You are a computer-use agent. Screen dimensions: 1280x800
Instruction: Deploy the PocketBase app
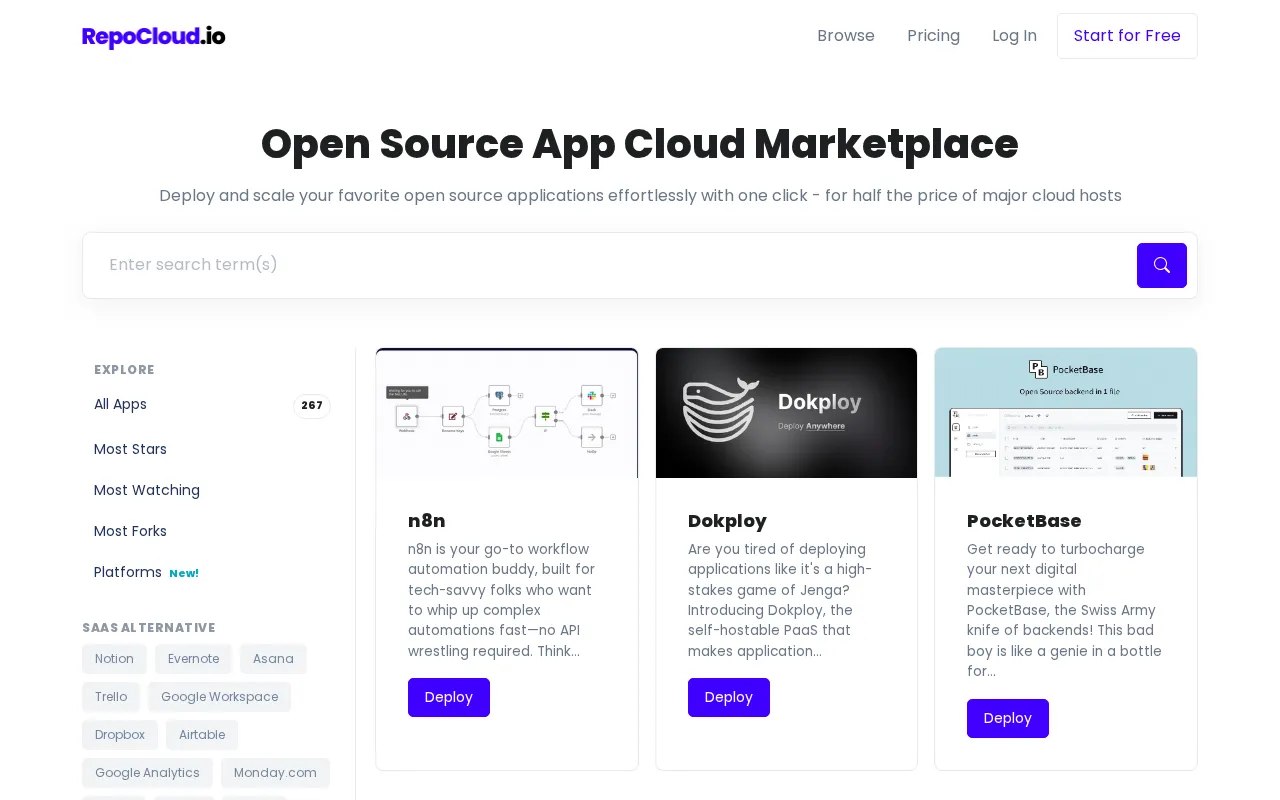pyautogui.click(x=1008, y=718)
